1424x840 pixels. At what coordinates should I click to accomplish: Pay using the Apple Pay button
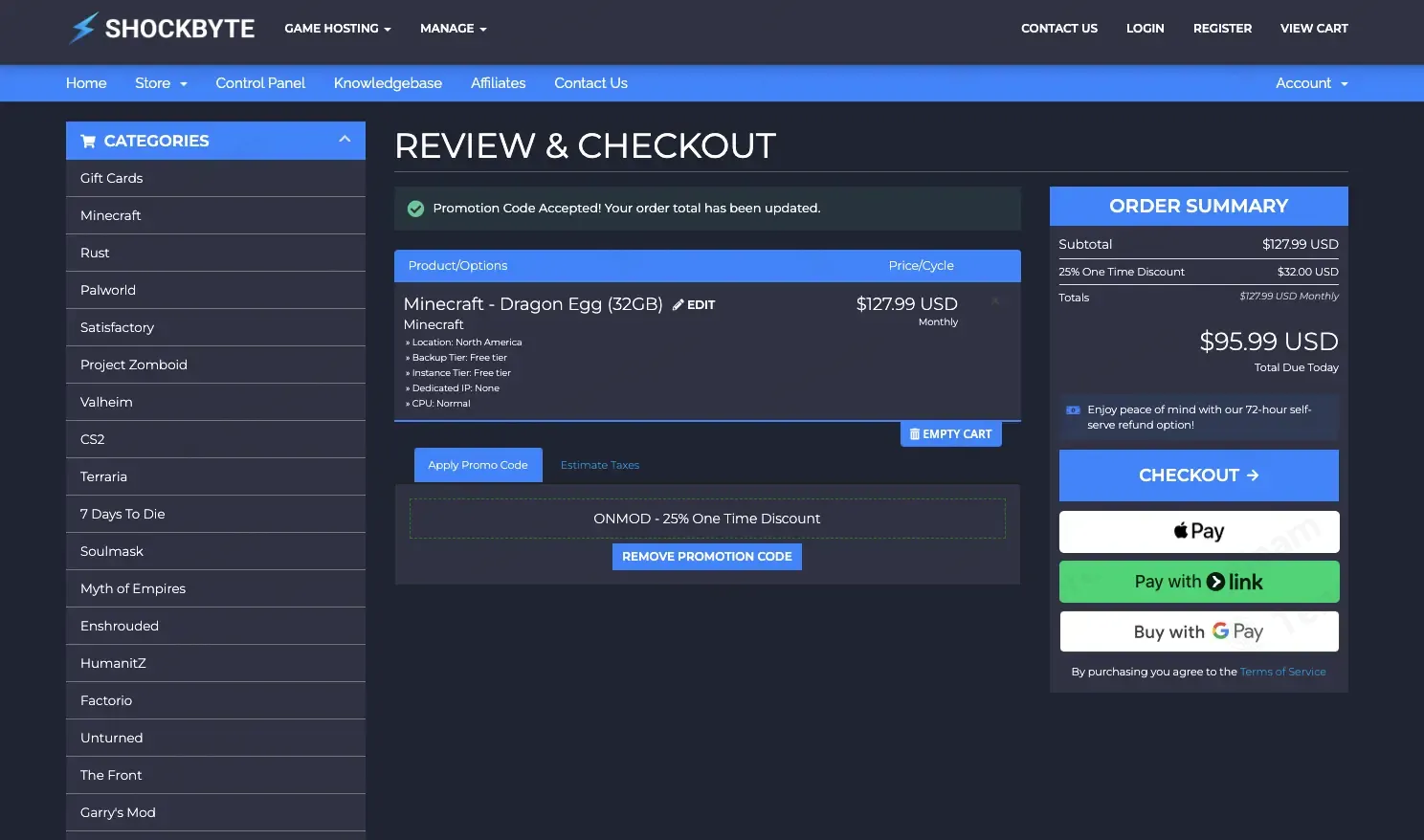pos(1198,531)
